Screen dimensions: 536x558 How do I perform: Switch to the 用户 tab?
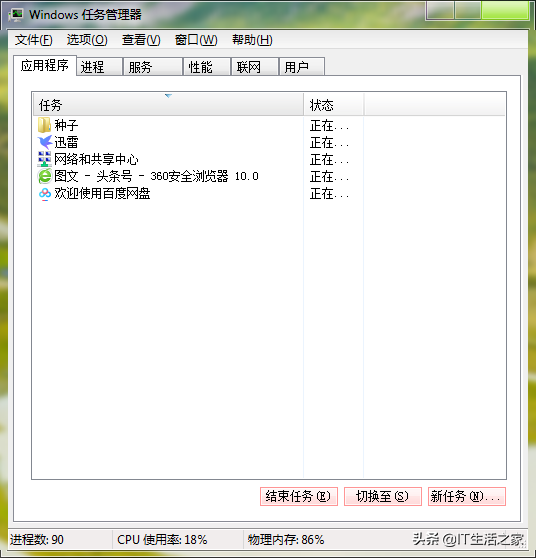pyautogui.click(x=302, y=67)
